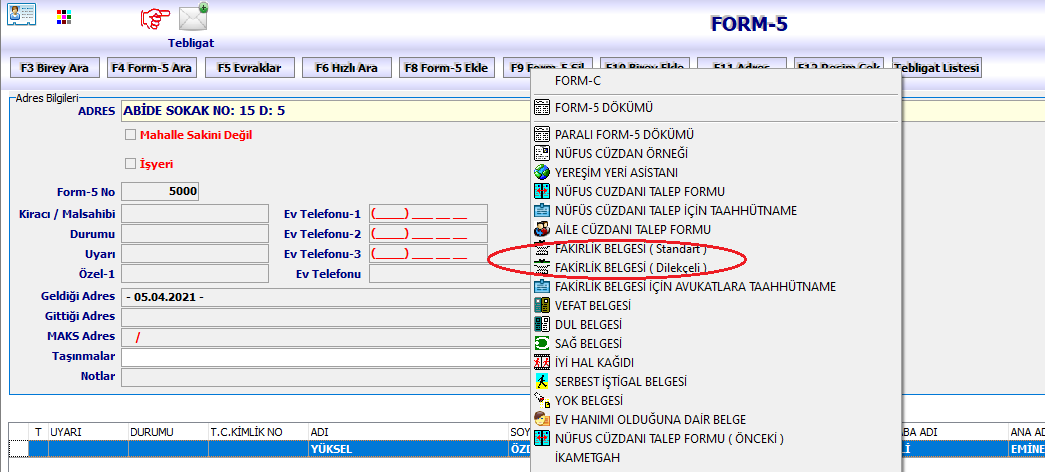This screenshot has height=472, width=1045.
Task: Click İKAMETGAH menu entry
Action: point(588,457)
